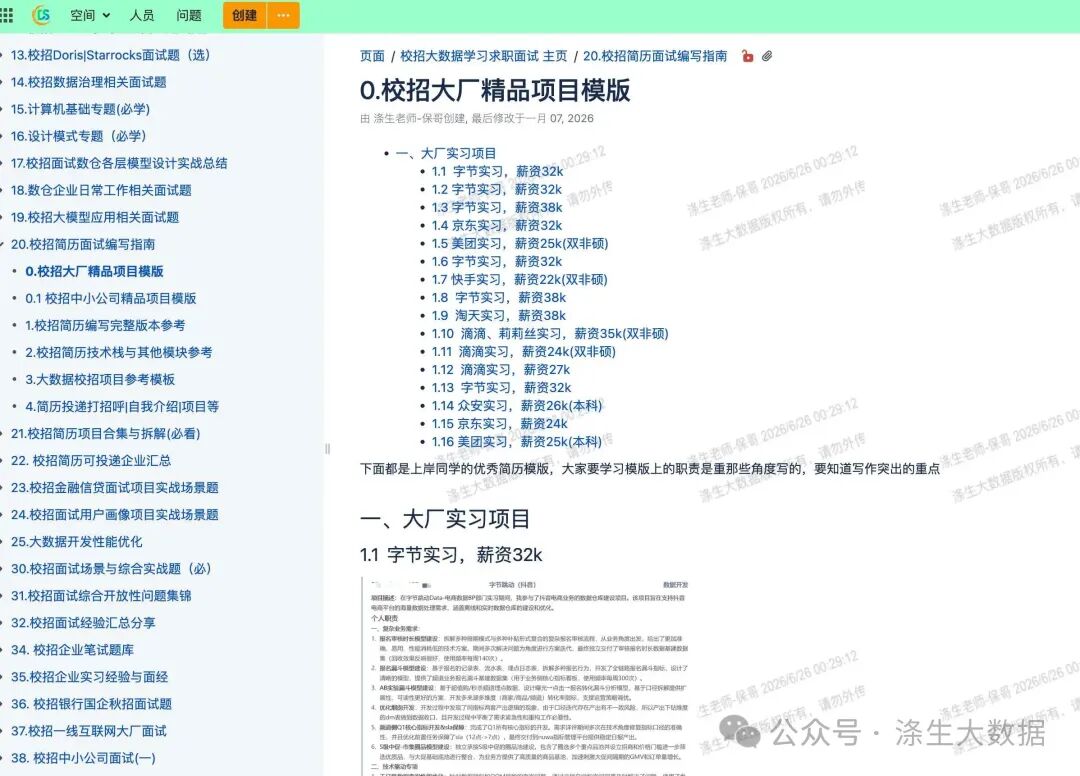Jump to 1.8 字节实习，薪资38k
1080x776 pixels.
499,297
